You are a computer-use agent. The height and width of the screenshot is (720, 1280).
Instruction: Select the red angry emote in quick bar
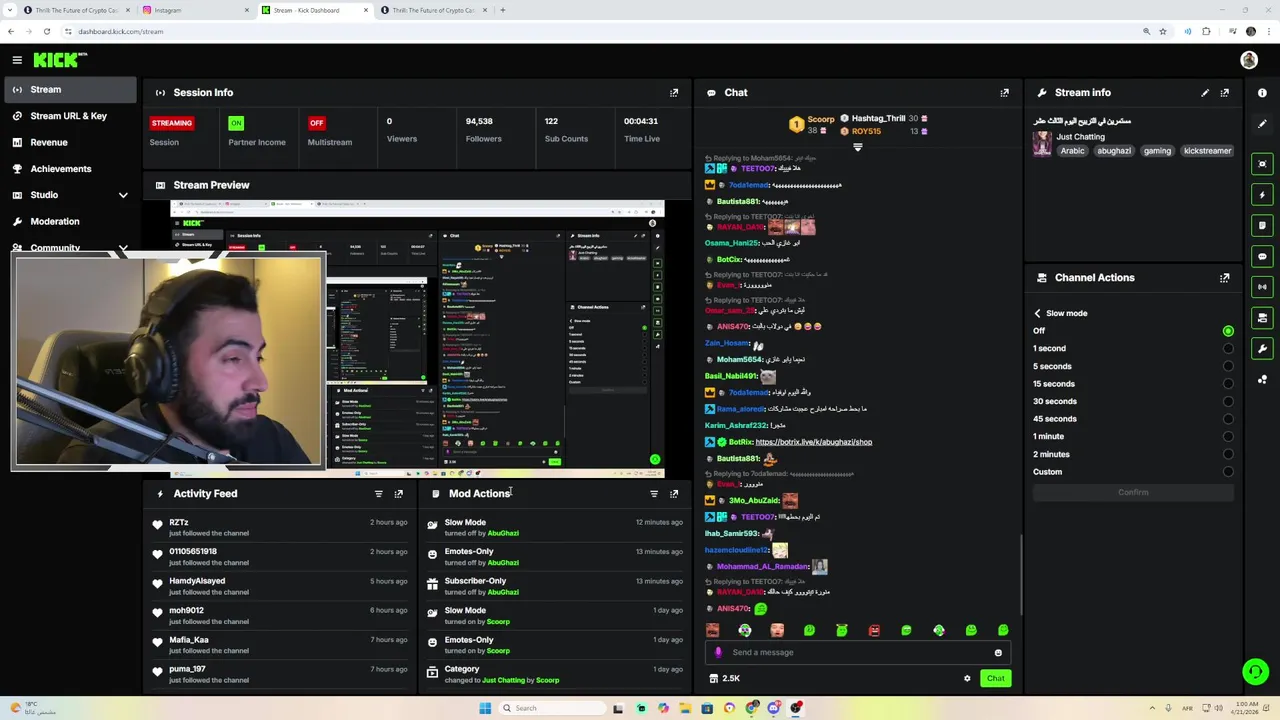(x=874, y=631)
